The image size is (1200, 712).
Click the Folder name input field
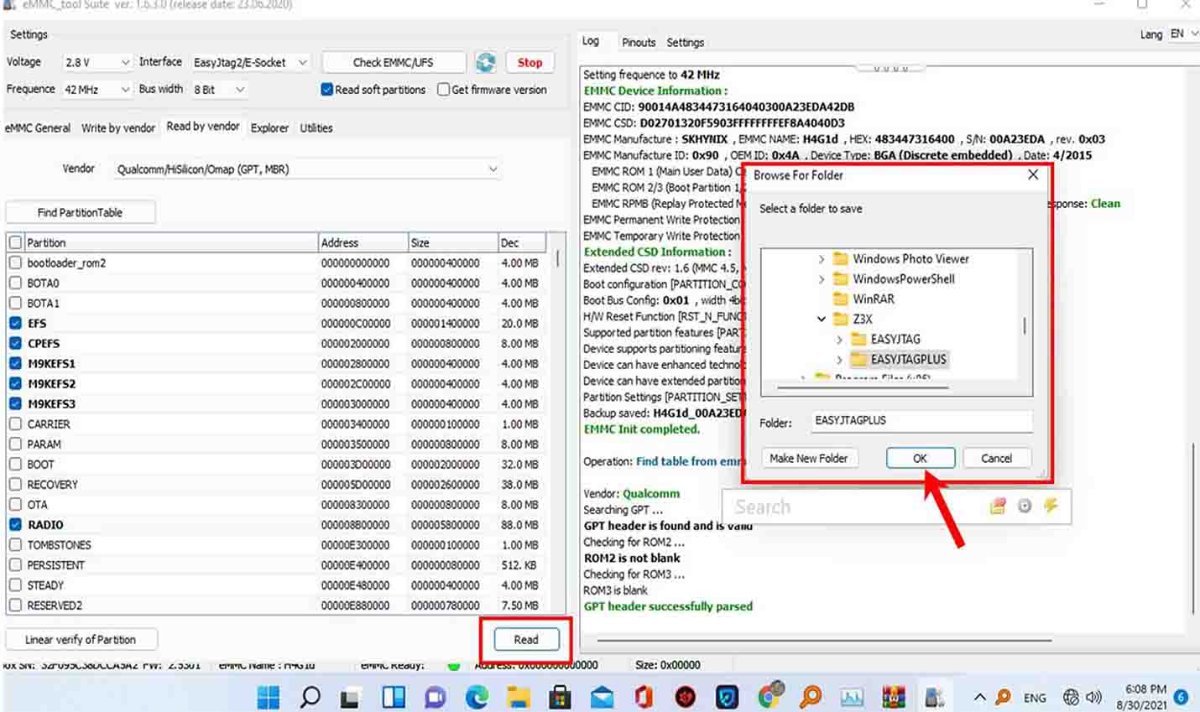pyautogui.click(x=920, y=421)
